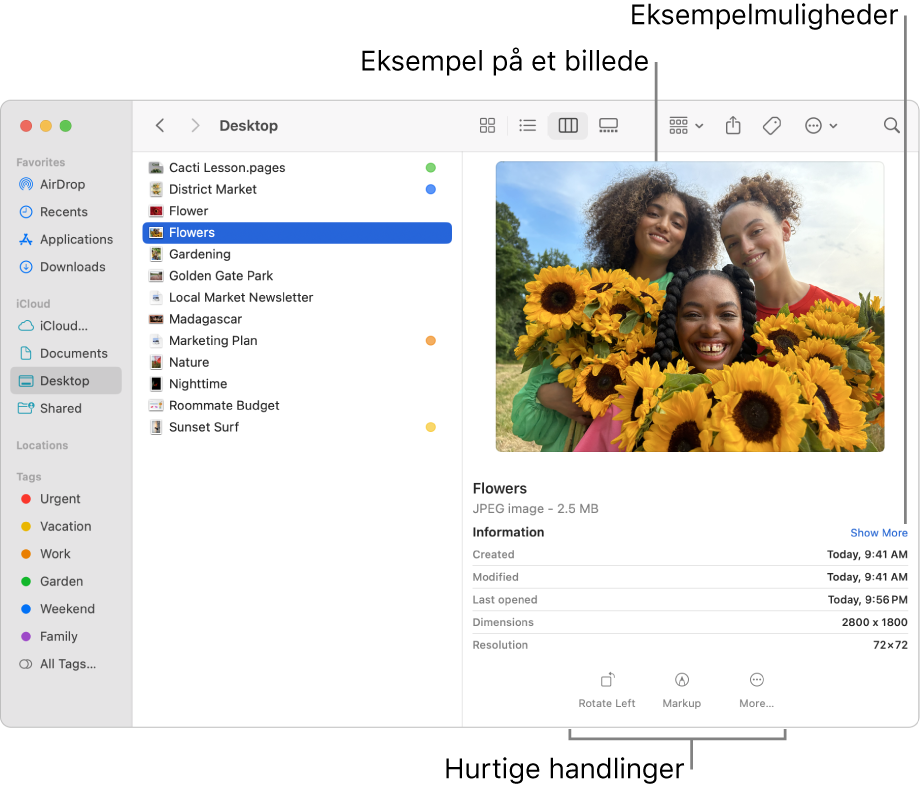Click the Locations sidebar heading
The height and width of the screenshot is (790, 923).
point(42,446)
